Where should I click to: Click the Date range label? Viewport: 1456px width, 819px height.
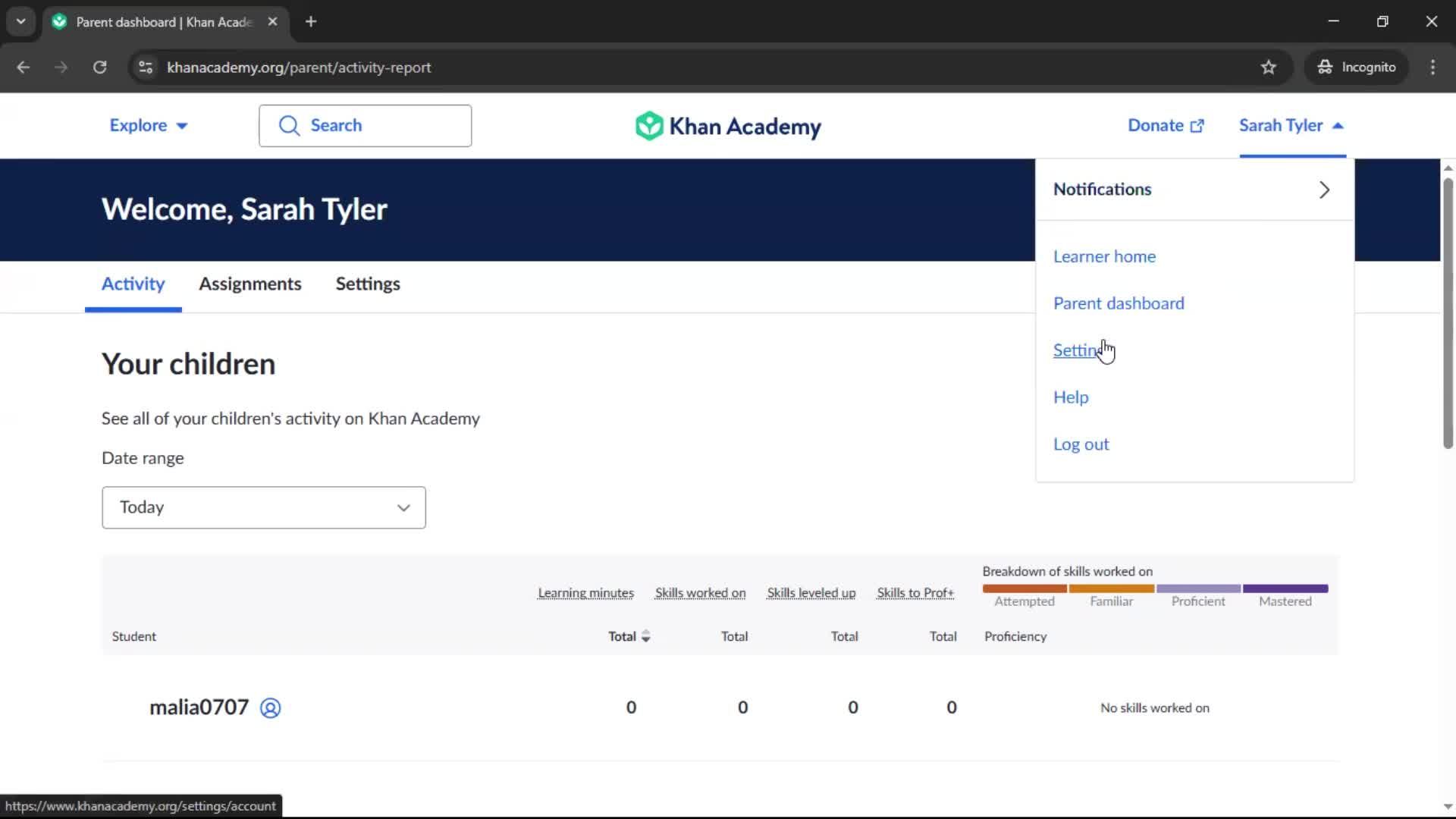point(143,458)
